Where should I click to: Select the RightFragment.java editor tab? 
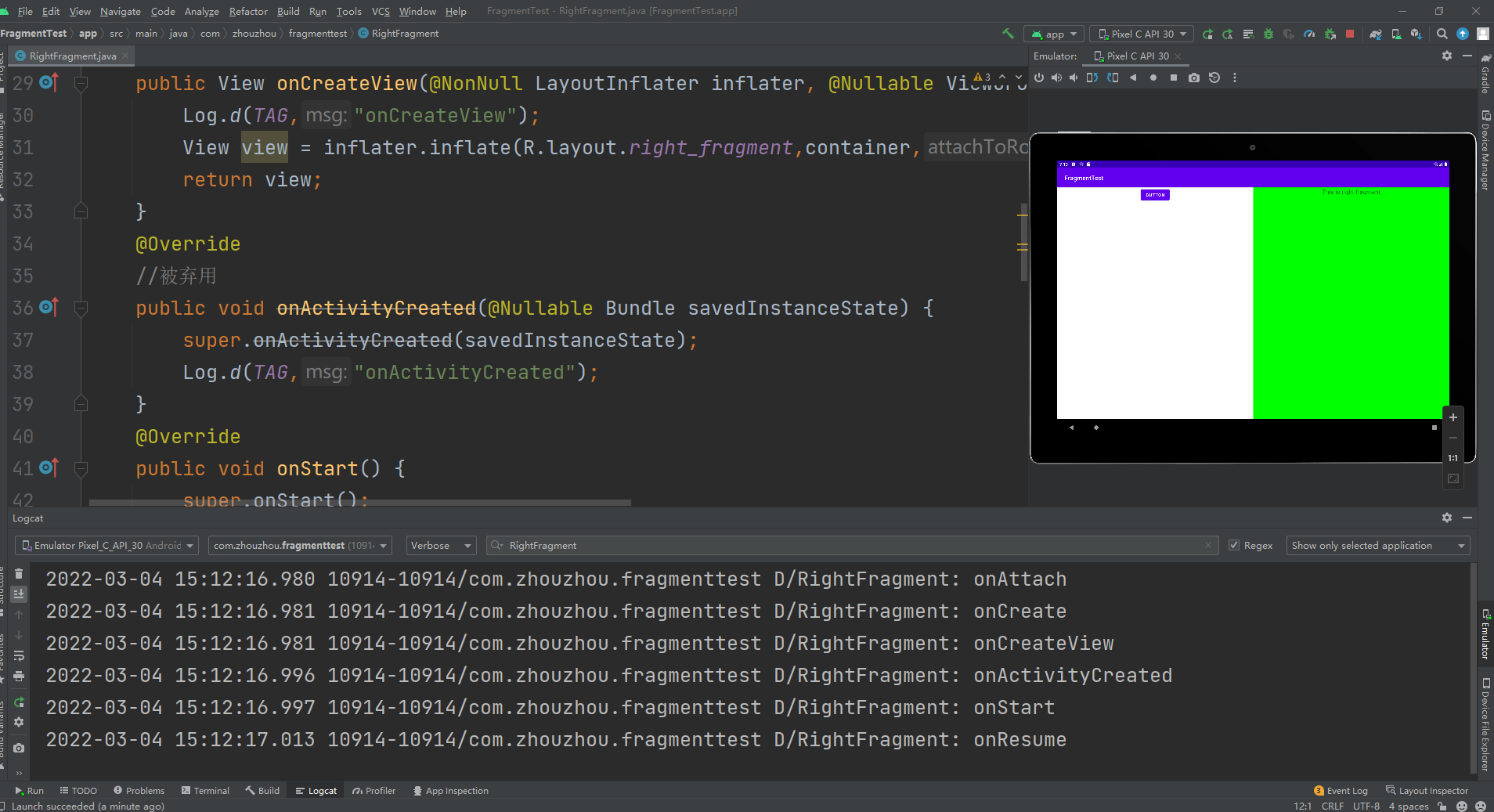72,56
